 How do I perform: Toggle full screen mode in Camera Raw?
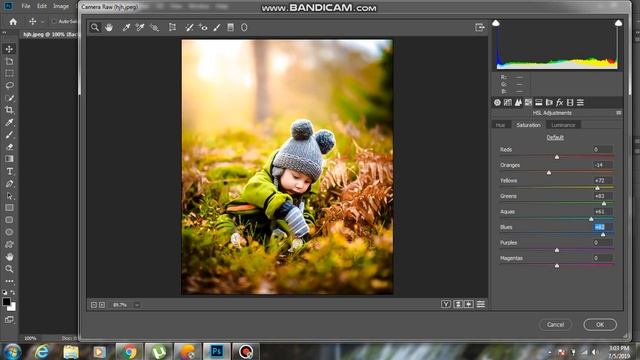click(x=480, y=27)
